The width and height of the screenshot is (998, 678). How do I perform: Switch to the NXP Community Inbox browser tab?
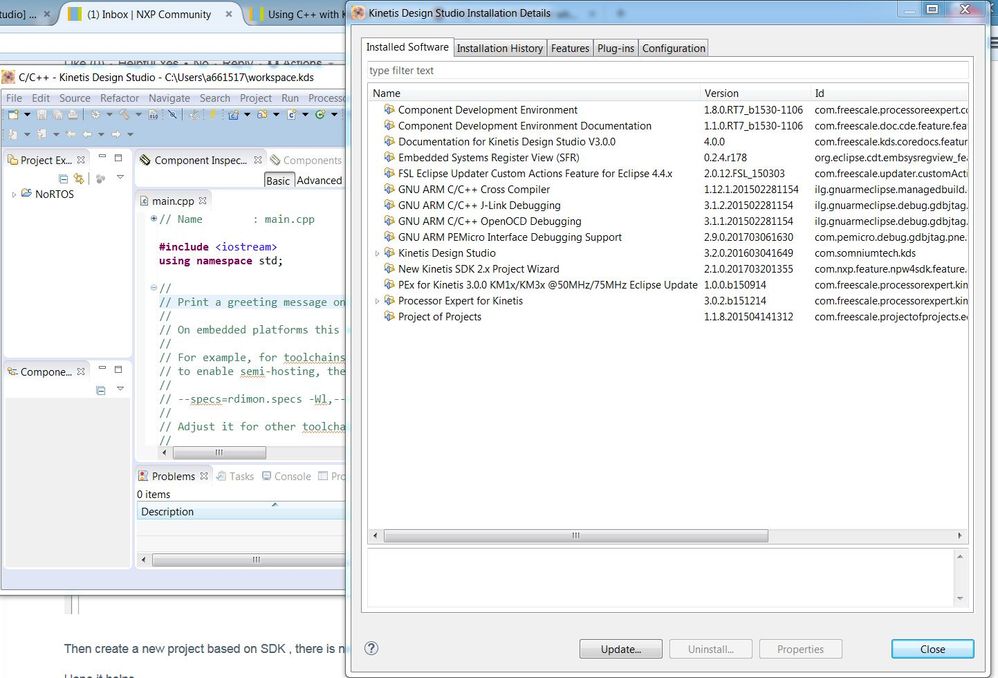click(149, 14)
